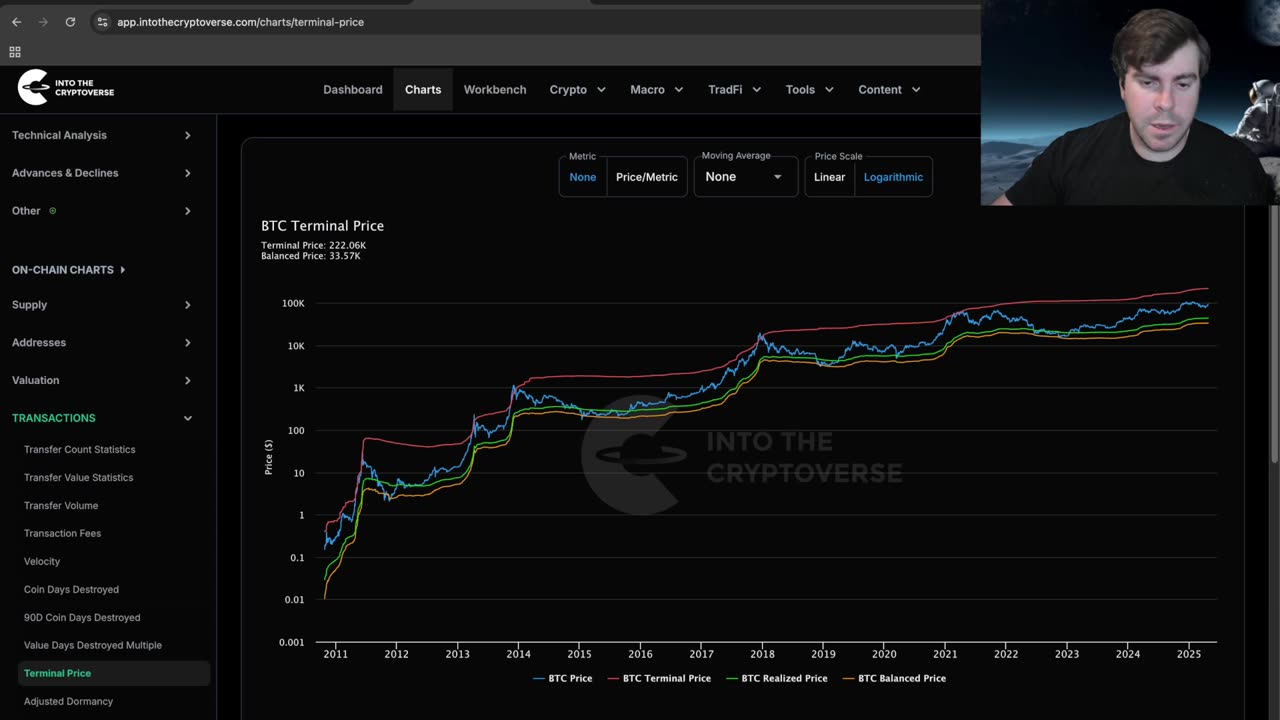This screenshot has width=1280, height=720.
Task: Toggle the ON-CHAIN CHARTS heading
Action: (x=68, y=270)
